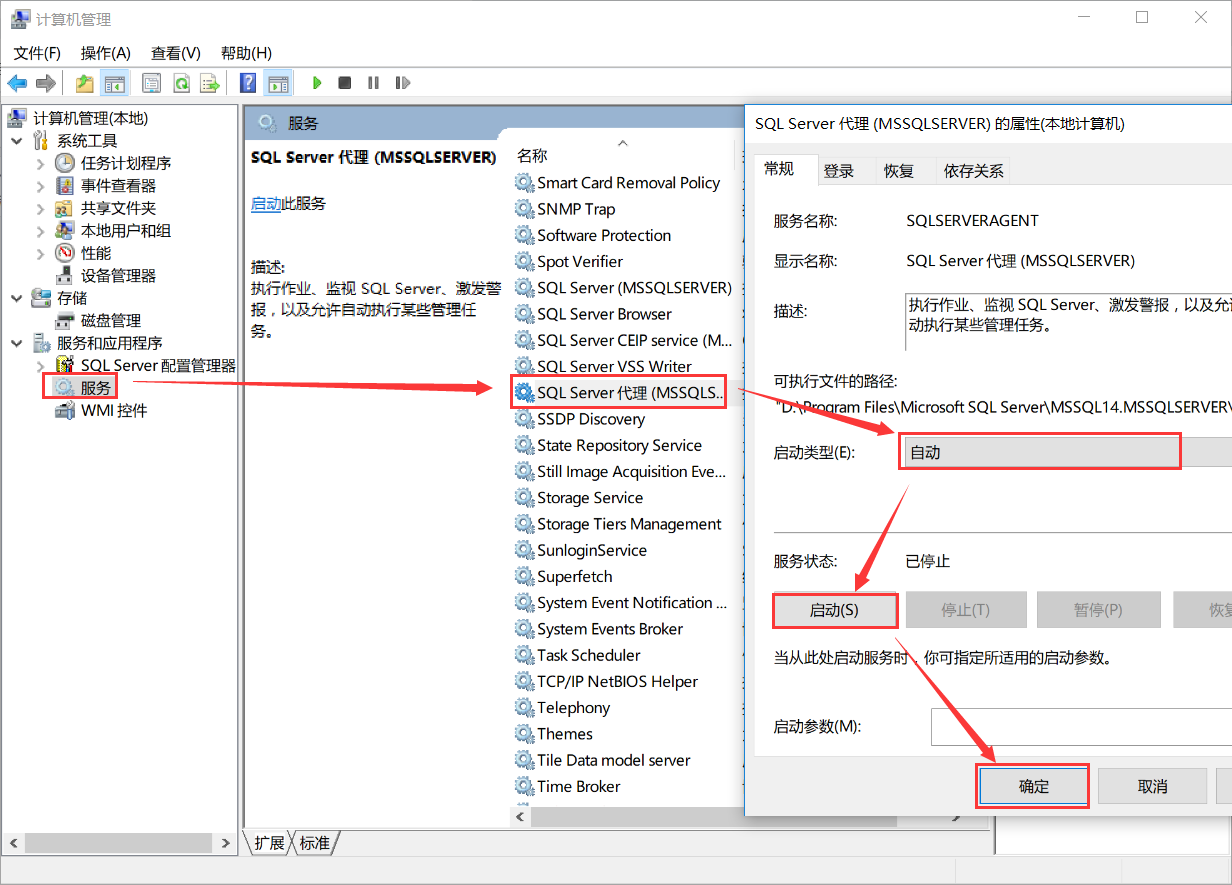Click the console tree horizontal scrollbar

pos(119,843)
